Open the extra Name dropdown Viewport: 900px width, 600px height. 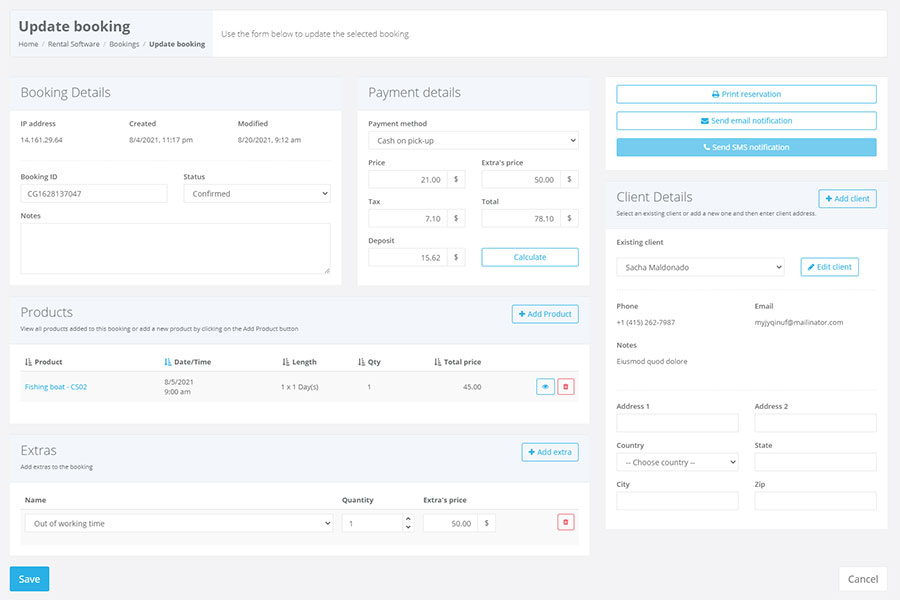[179, 523]
